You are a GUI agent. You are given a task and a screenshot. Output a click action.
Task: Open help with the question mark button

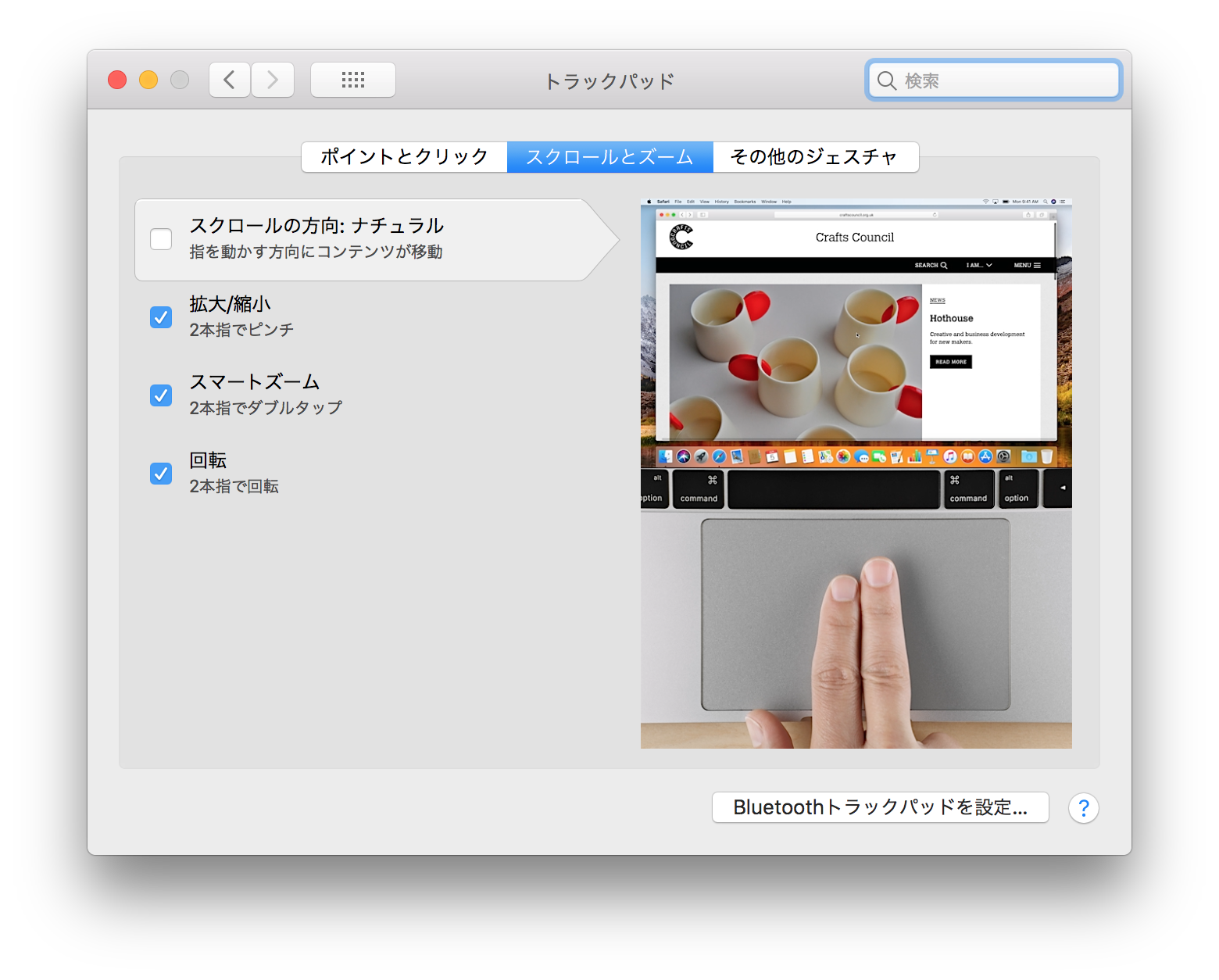(x=1084, y=808)
